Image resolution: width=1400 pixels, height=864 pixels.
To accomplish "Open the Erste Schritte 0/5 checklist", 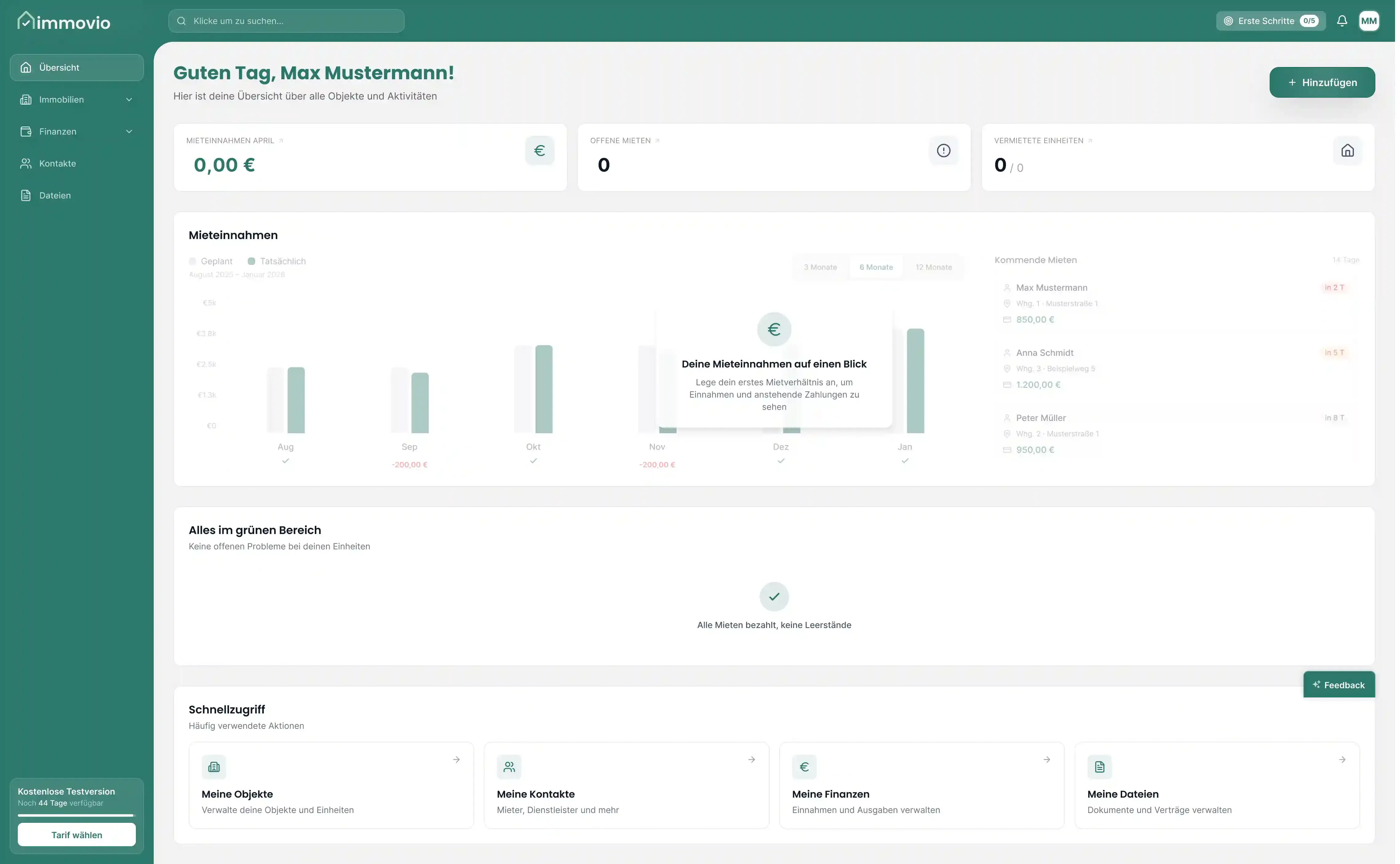I will (1270, 21).
